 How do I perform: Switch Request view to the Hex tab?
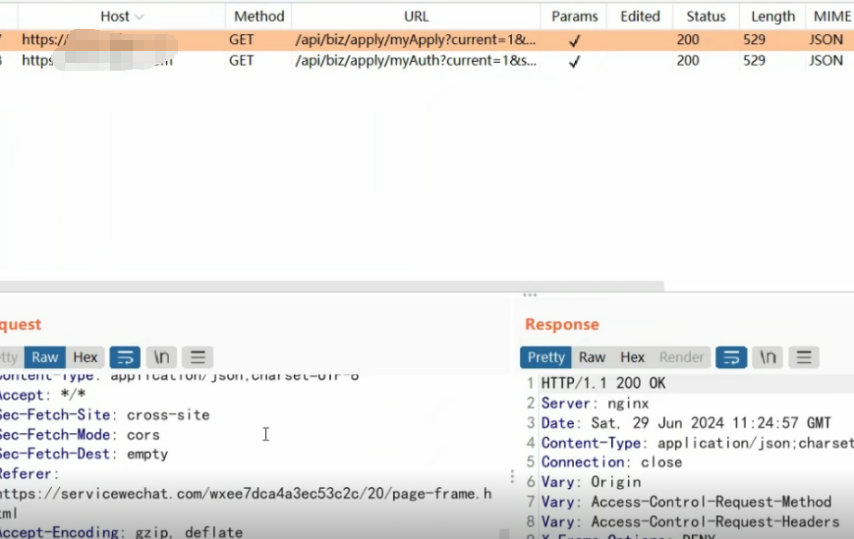(x=85, y=357)
